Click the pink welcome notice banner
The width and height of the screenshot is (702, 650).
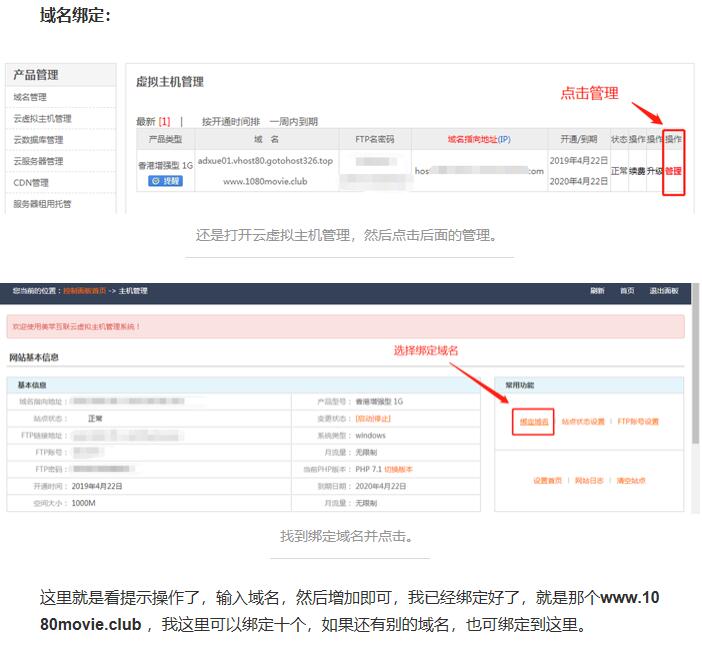[x=345, y=326]
